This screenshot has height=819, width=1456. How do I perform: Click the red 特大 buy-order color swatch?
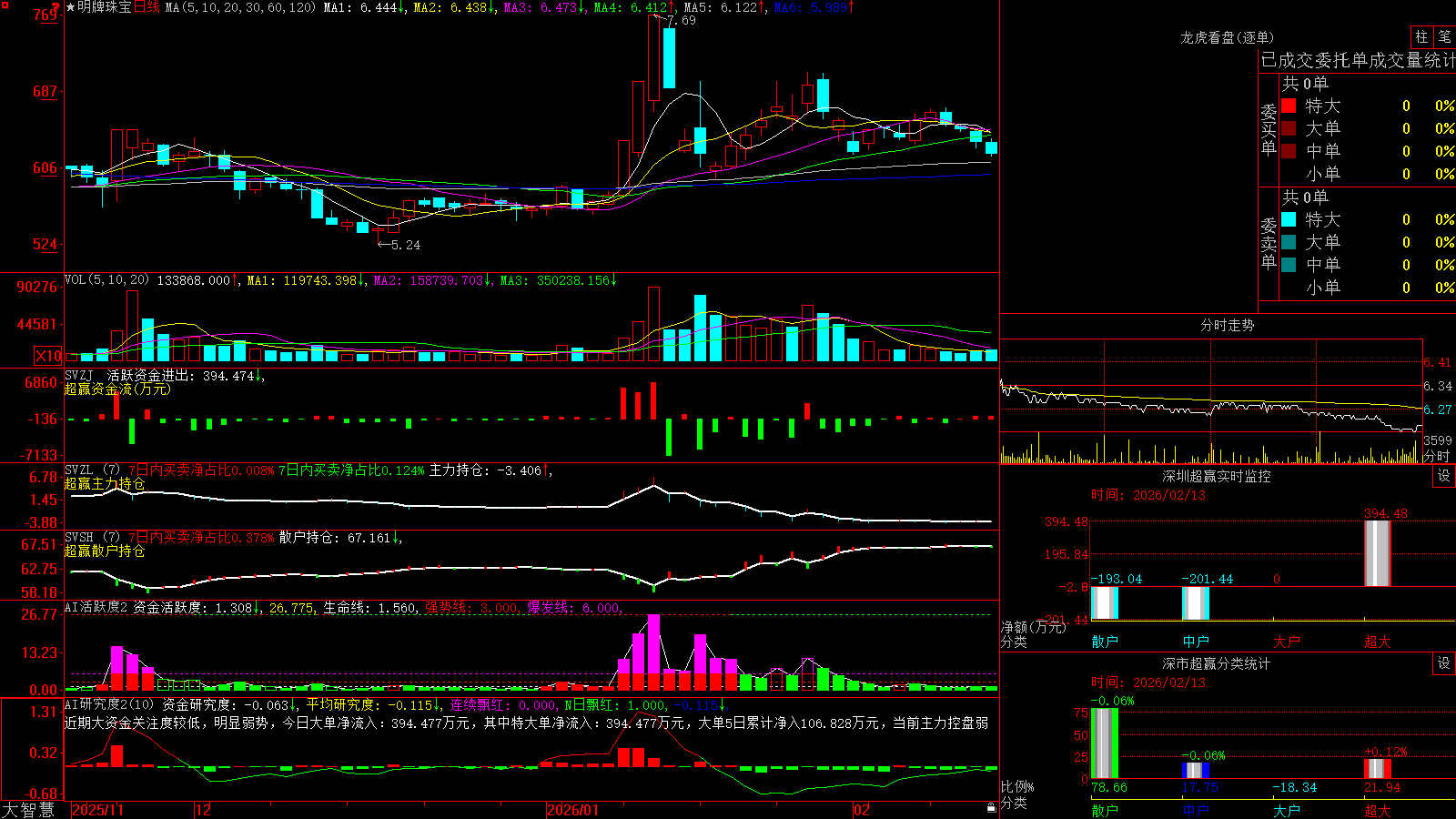pos(1289,106)
